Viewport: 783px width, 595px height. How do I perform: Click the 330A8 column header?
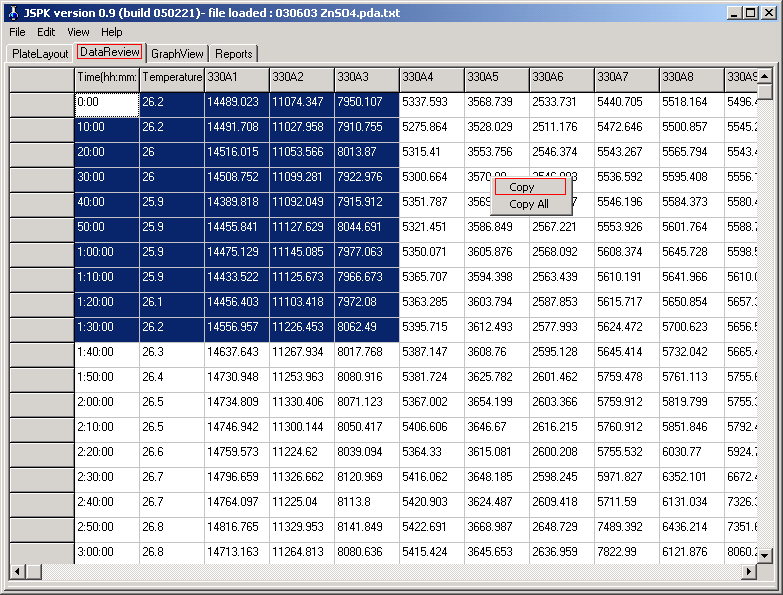692,80
